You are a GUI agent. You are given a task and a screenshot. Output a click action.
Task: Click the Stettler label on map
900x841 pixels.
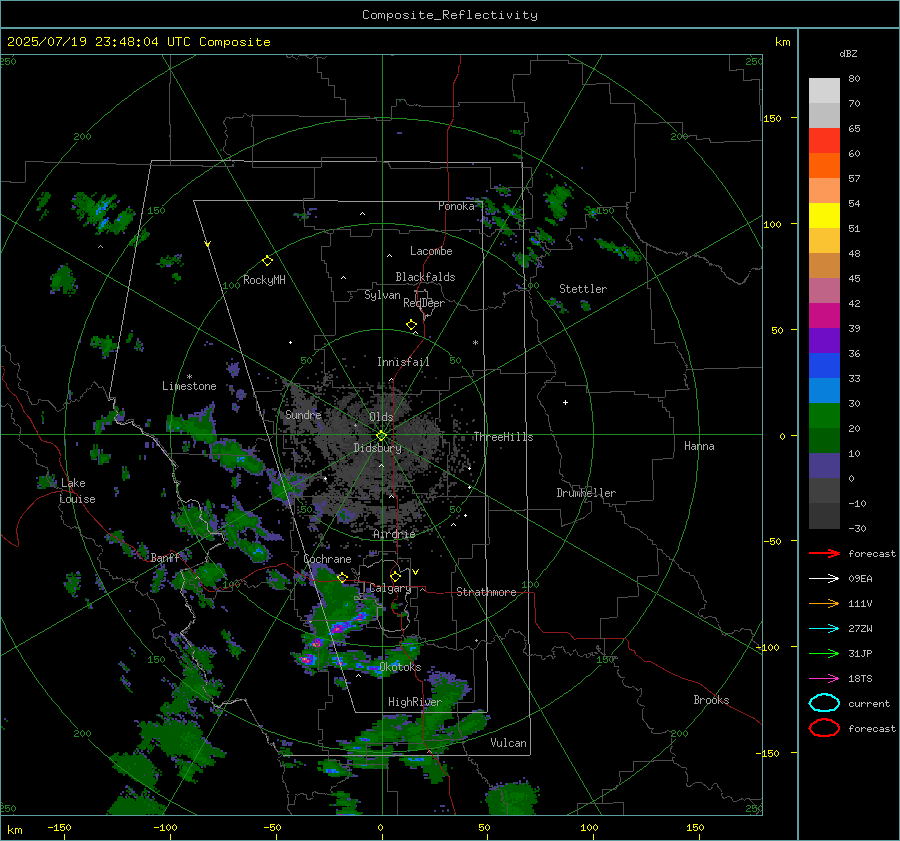583,289
